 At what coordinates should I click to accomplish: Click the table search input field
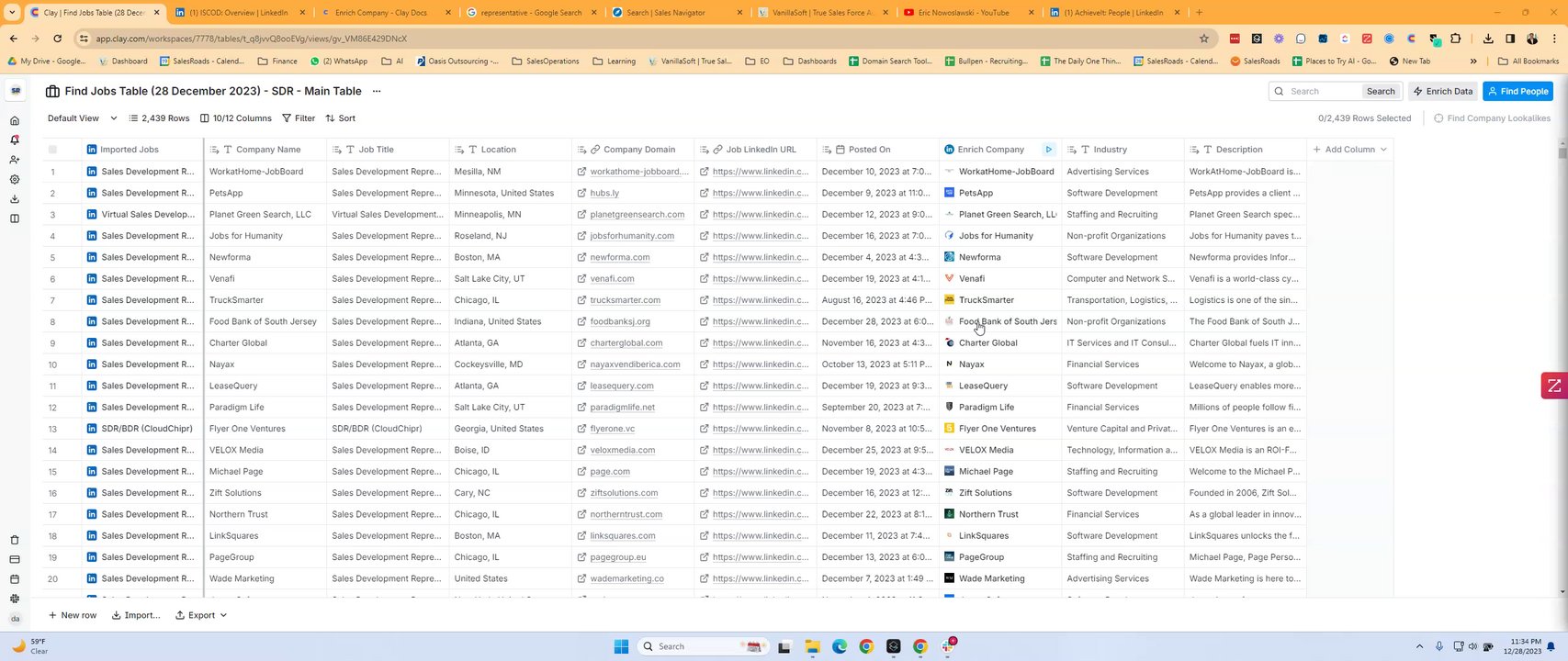[x=1324, y=91]
